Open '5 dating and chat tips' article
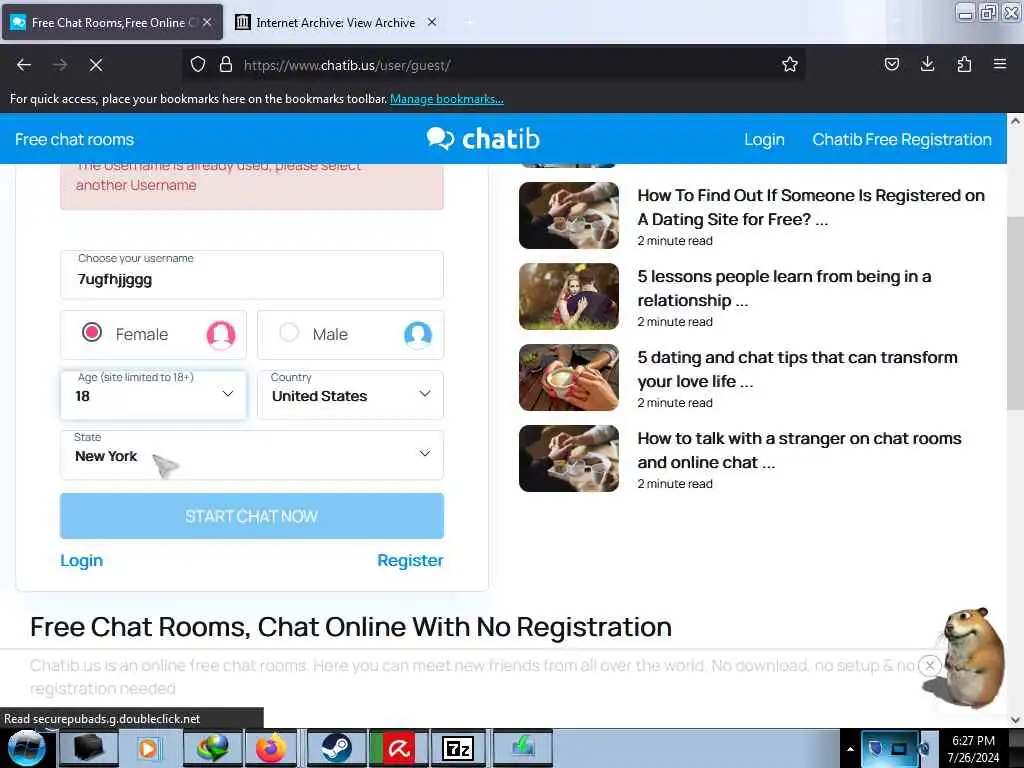 [x=797, y=369]
